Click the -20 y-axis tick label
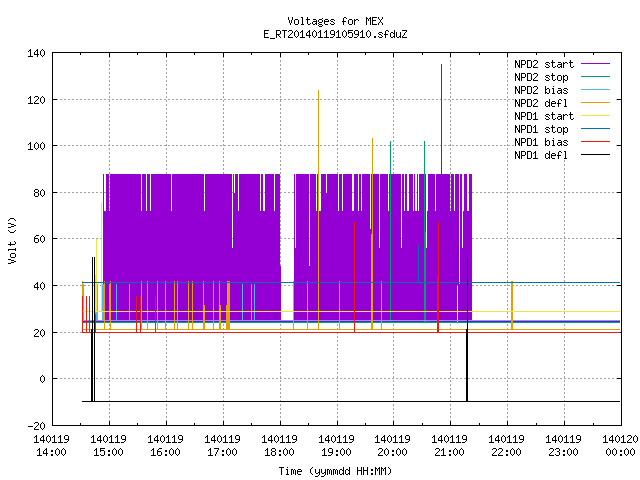 pos(36,426)
